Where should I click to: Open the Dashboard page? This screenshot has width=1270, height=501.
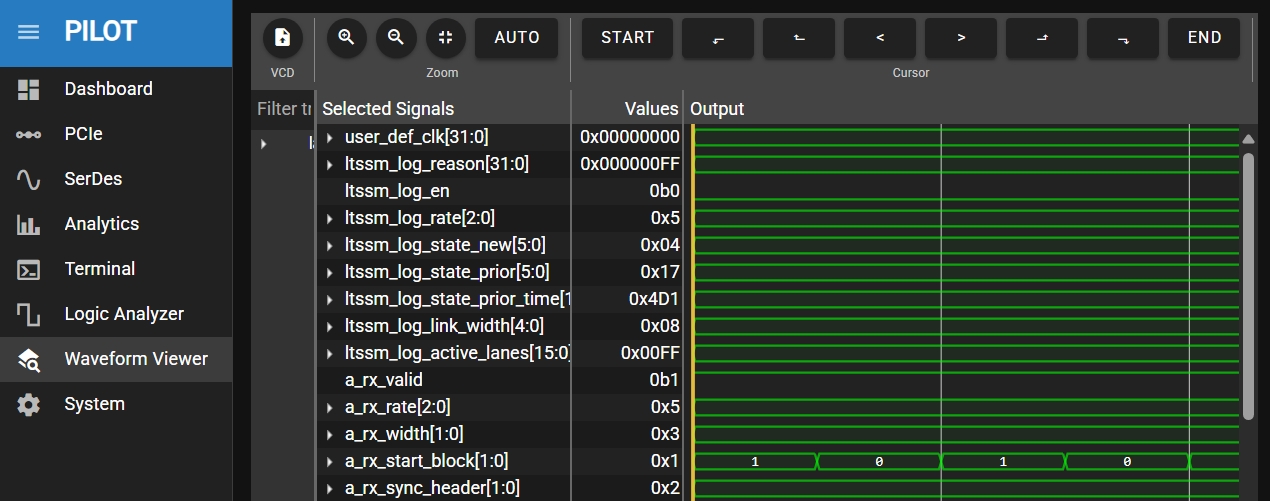(x=108, y=89)
